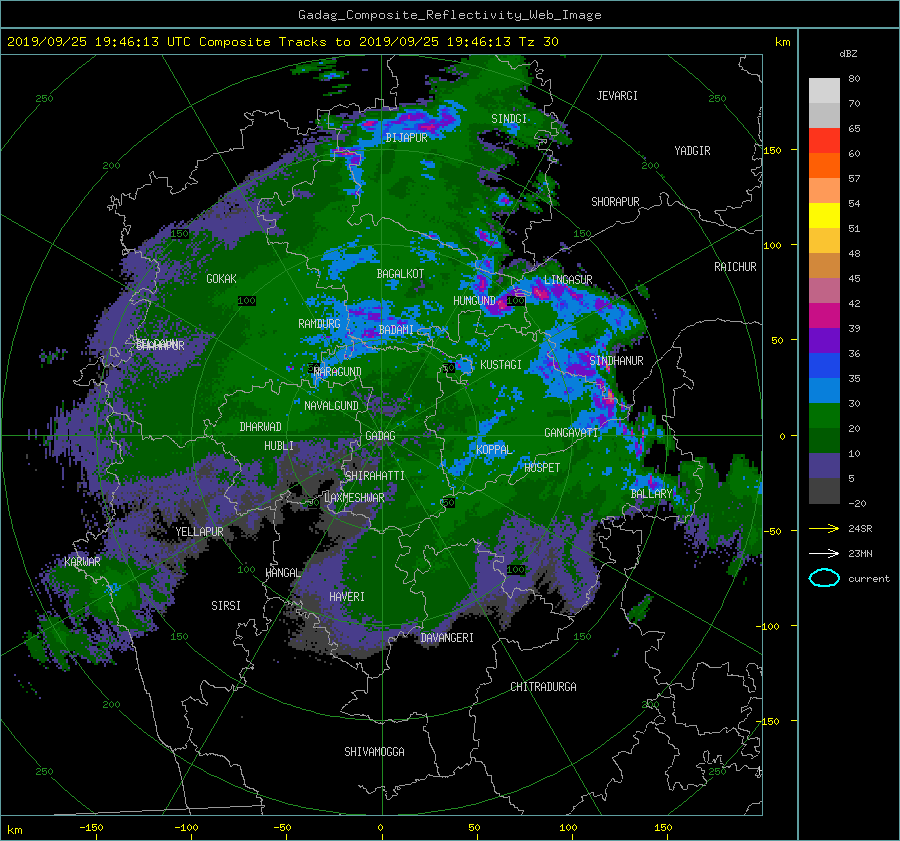Pick the purple swatch between 39 and 36

point(824,340)
